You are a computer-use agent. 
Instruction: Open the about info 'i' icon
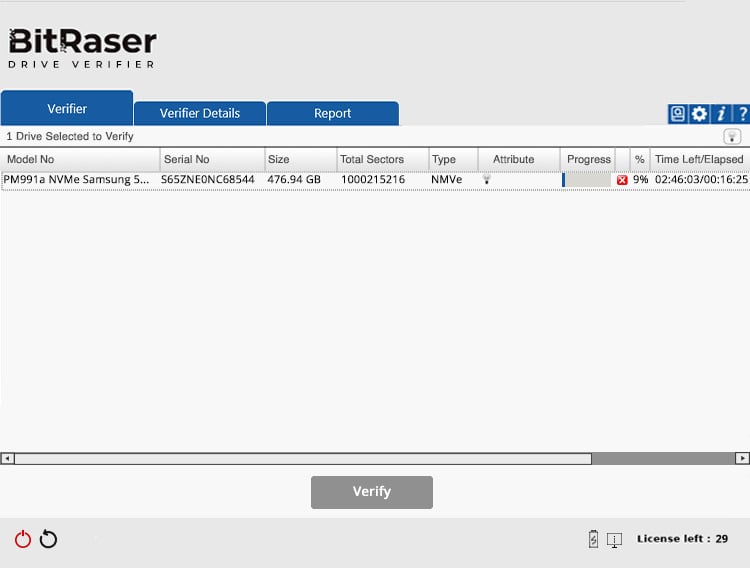(x=721, y=114)
